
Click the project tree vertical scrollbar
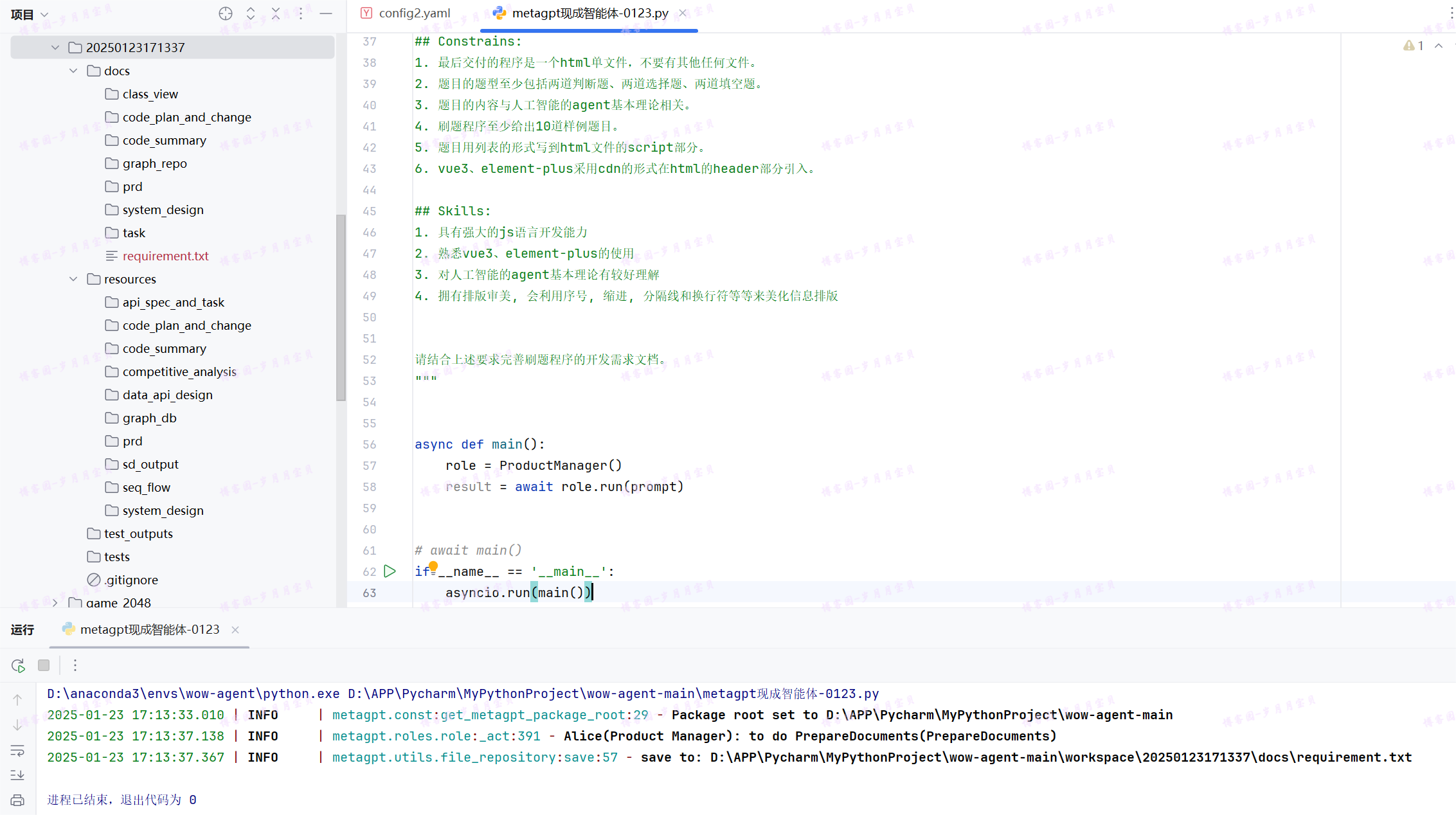point(341,309)
